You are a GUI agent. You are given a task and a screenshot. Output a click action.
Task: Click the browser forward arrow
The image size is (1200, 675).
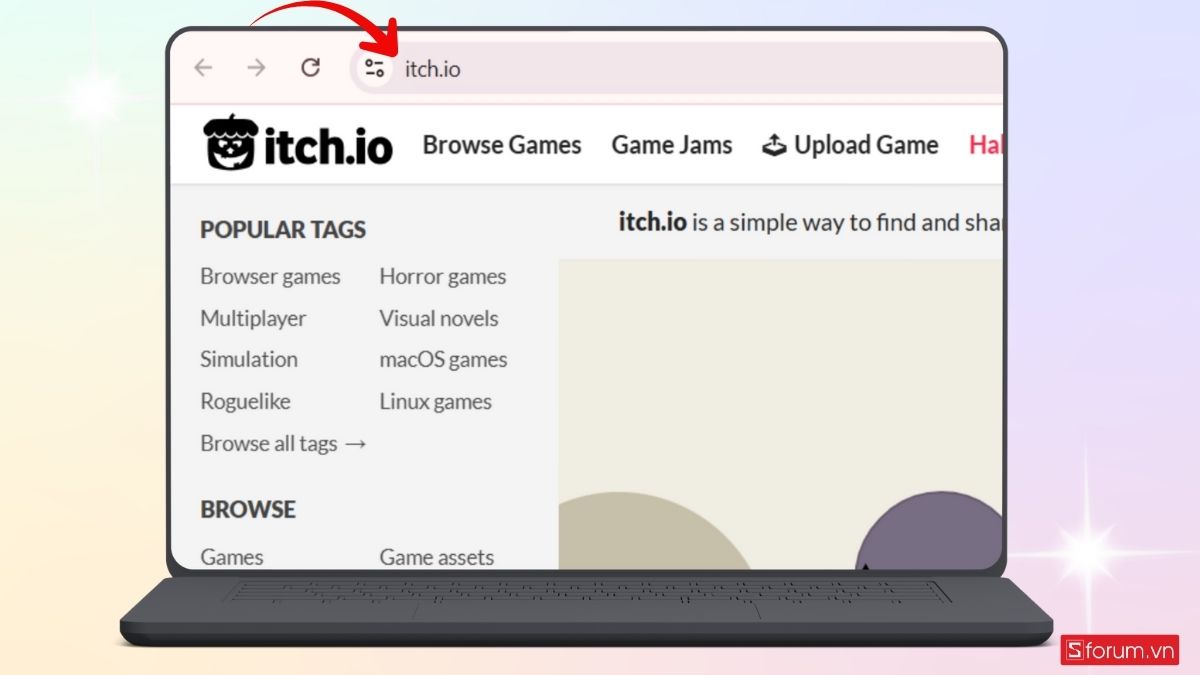click(x=257, y=68)
